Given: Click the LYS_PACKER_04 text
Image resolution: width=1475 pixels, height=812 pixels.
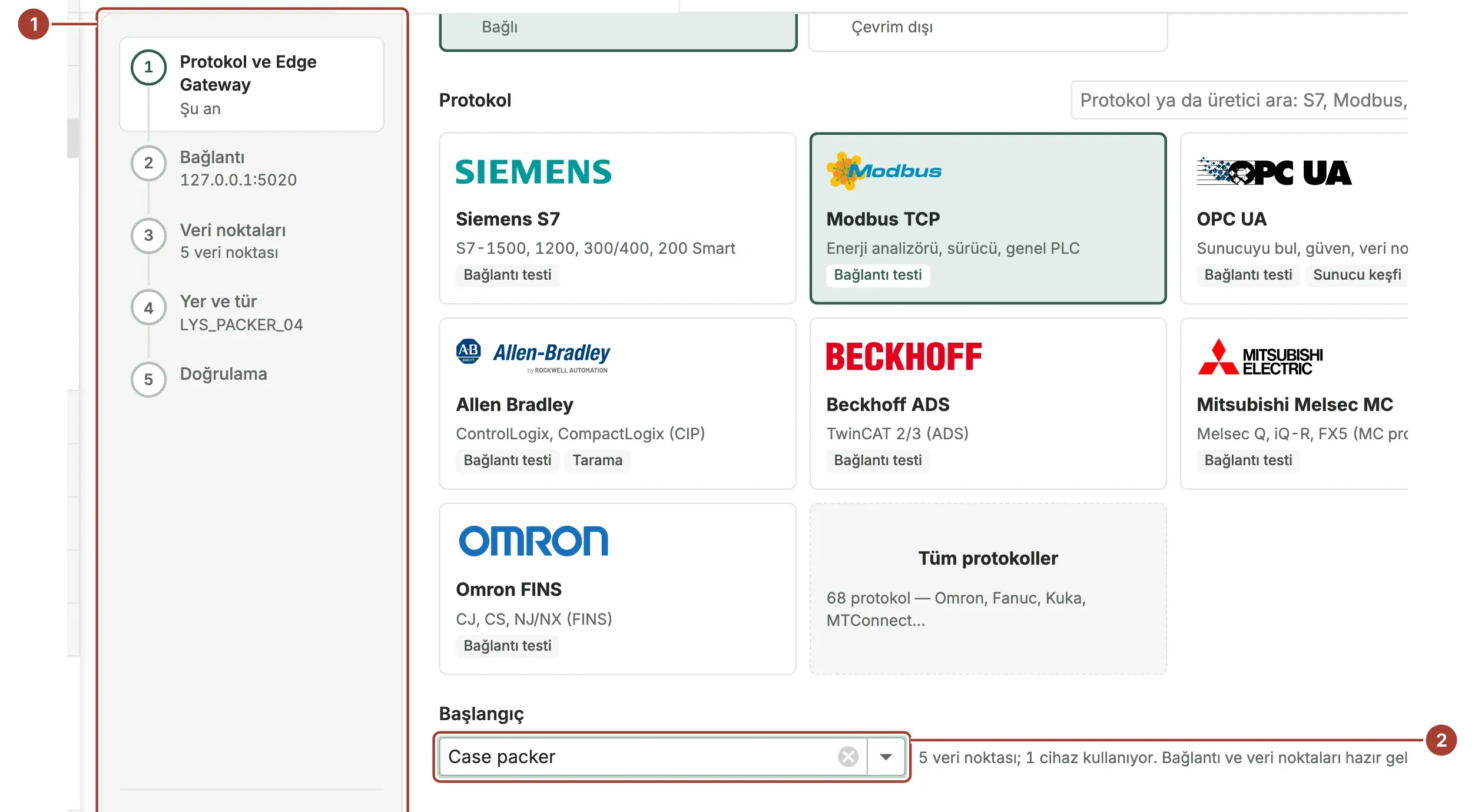Looking at the screenshot, I should 241,324.
